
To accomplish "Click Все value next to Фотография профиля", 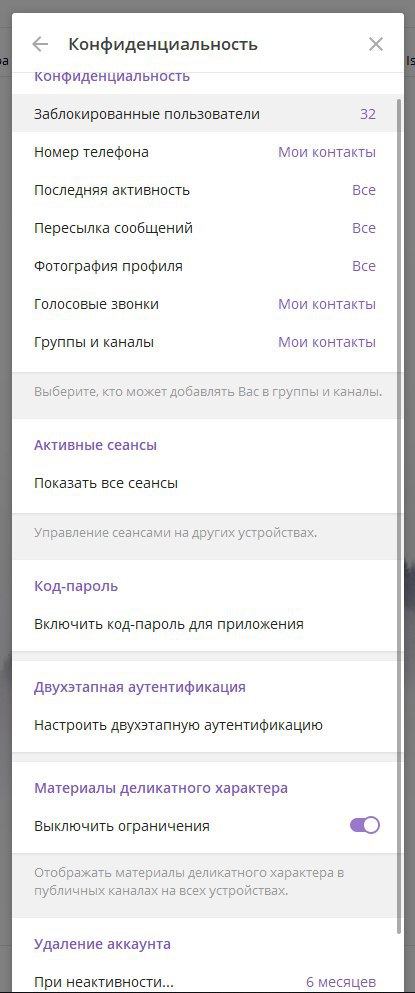I will 364,266.
